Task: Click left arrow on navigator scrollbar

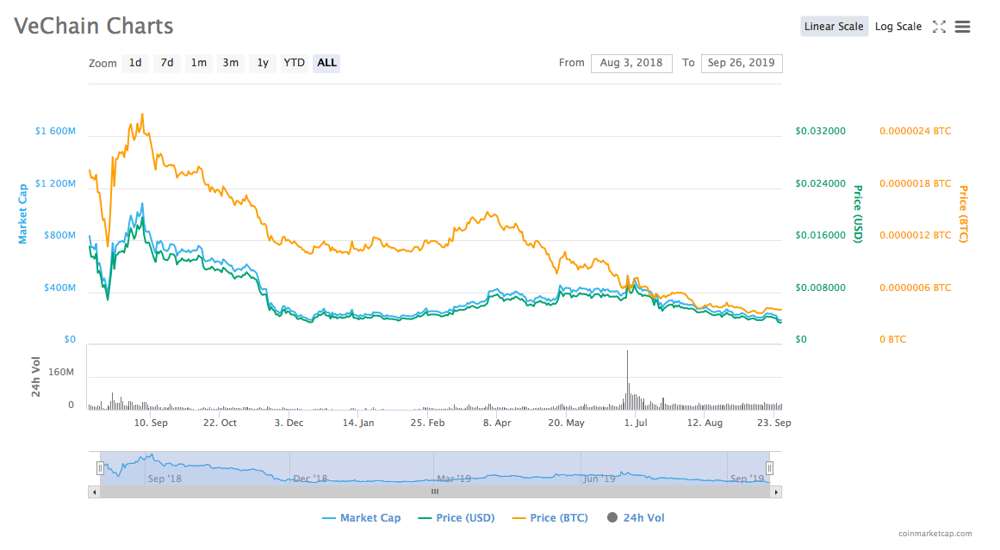Action: [x=94, y=492]
